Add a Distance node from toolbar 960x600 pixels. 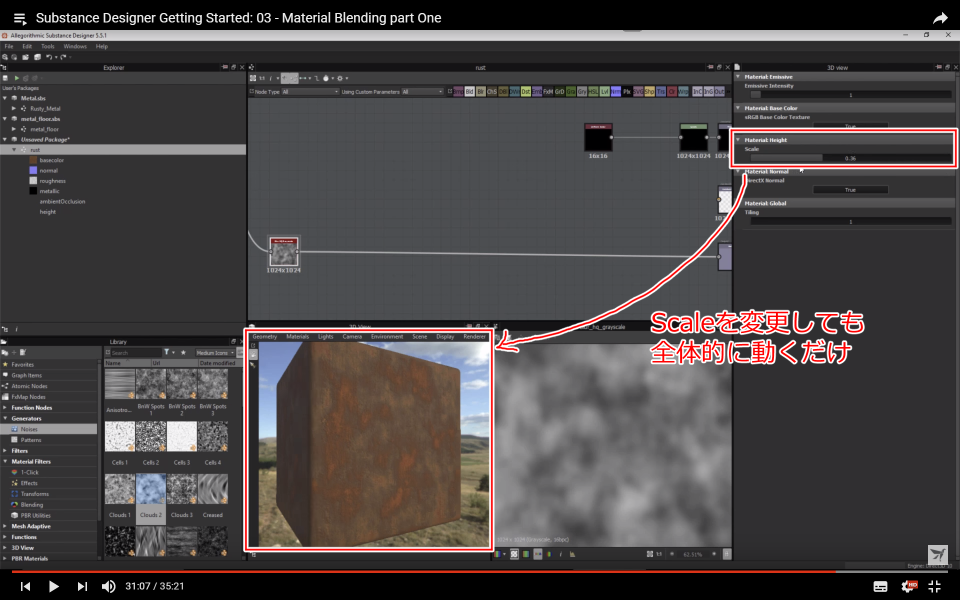(x=526, y=92)
